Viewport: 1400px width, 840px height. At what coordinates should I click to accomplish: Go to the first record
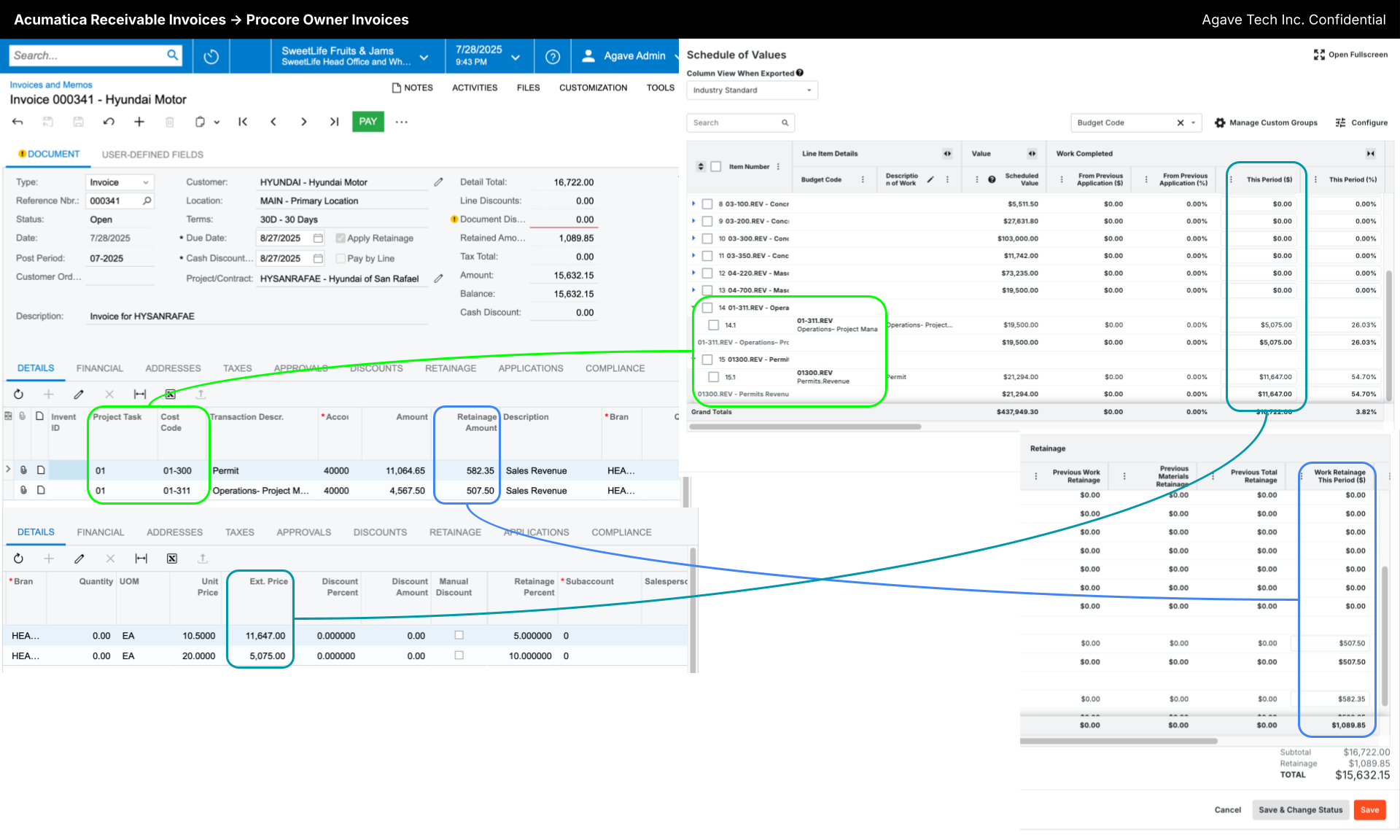click(243, 122)
